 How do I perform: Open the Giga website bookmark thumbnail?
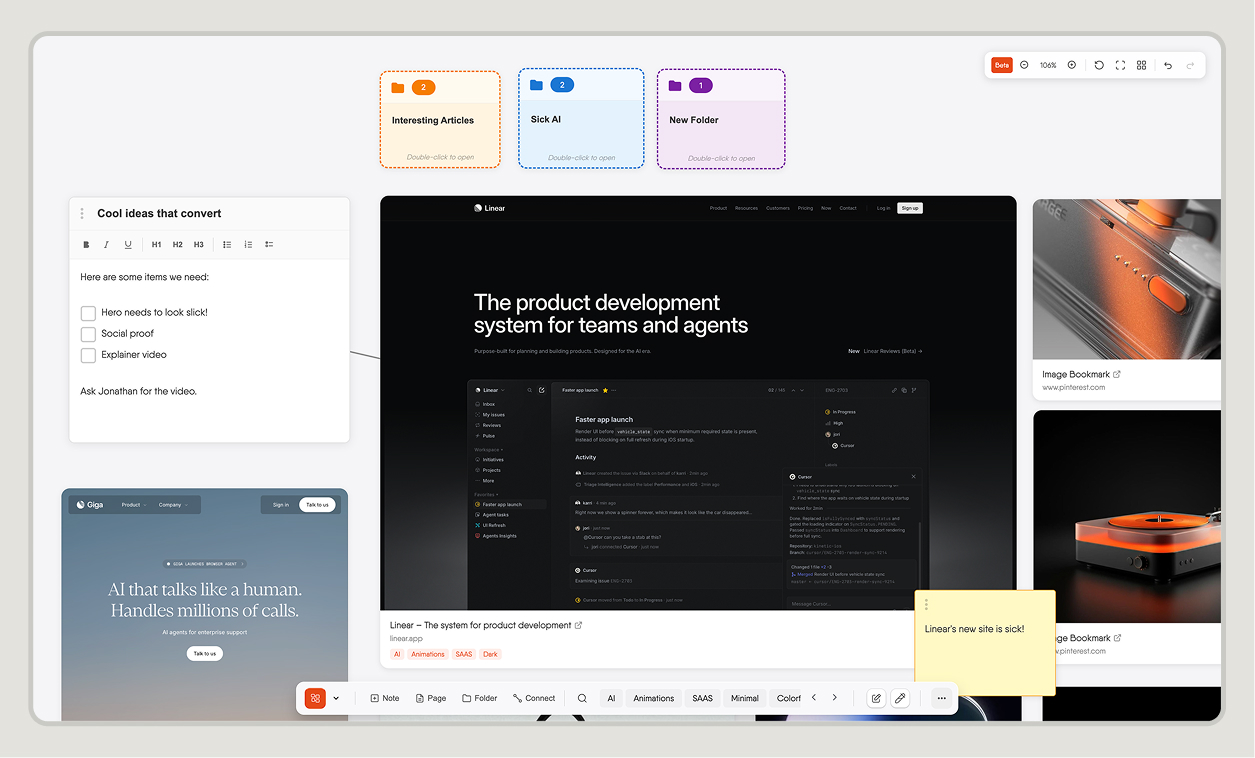[x=205, y=604]
